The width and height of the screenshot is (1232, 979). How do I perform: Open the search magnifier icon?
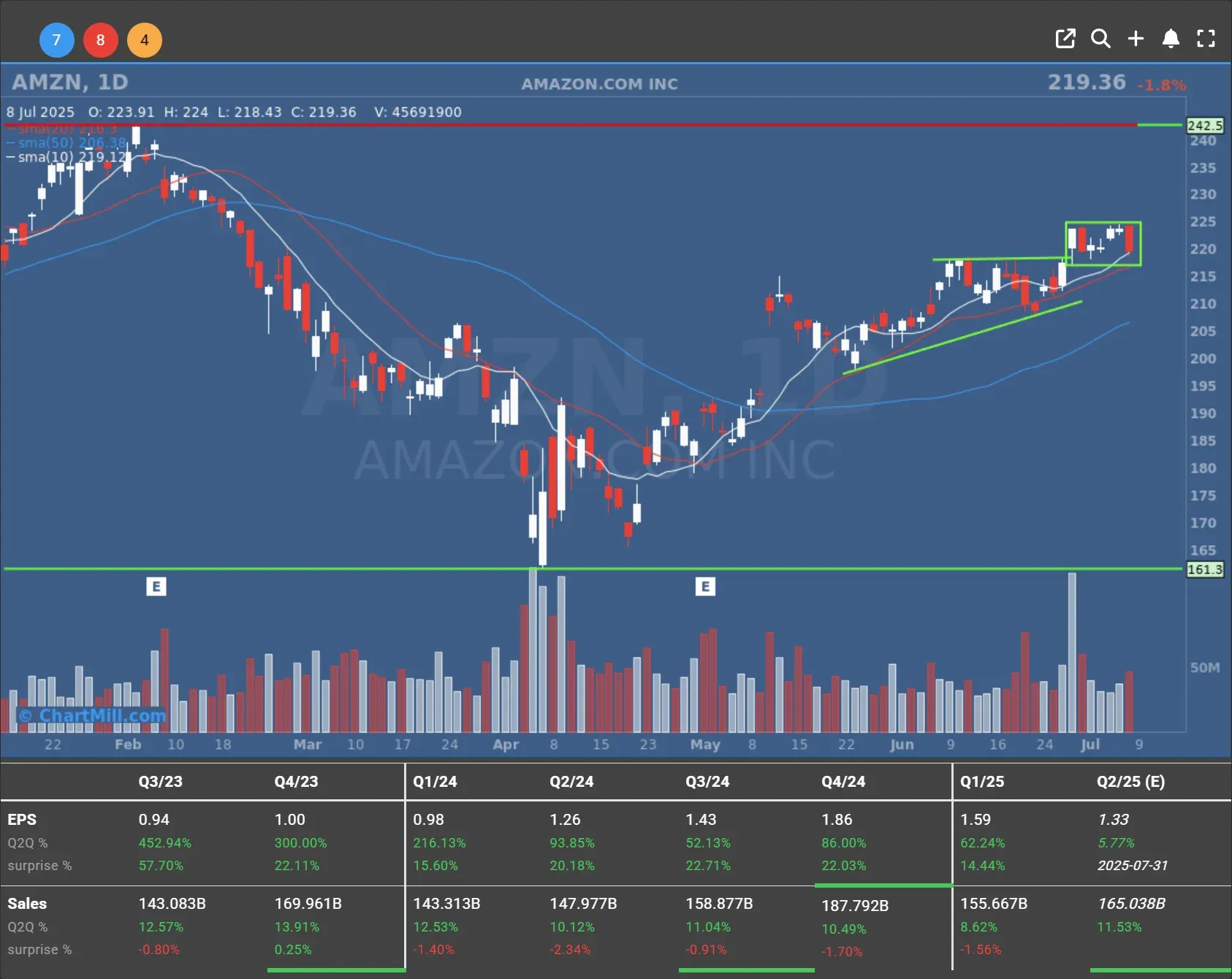[1100, 39]
